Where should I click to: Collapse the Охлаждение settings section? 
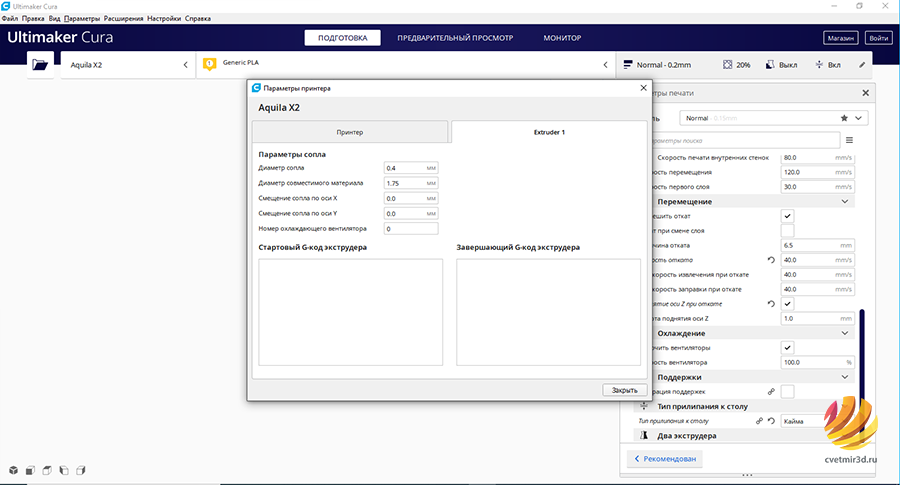tap(844, 333)
